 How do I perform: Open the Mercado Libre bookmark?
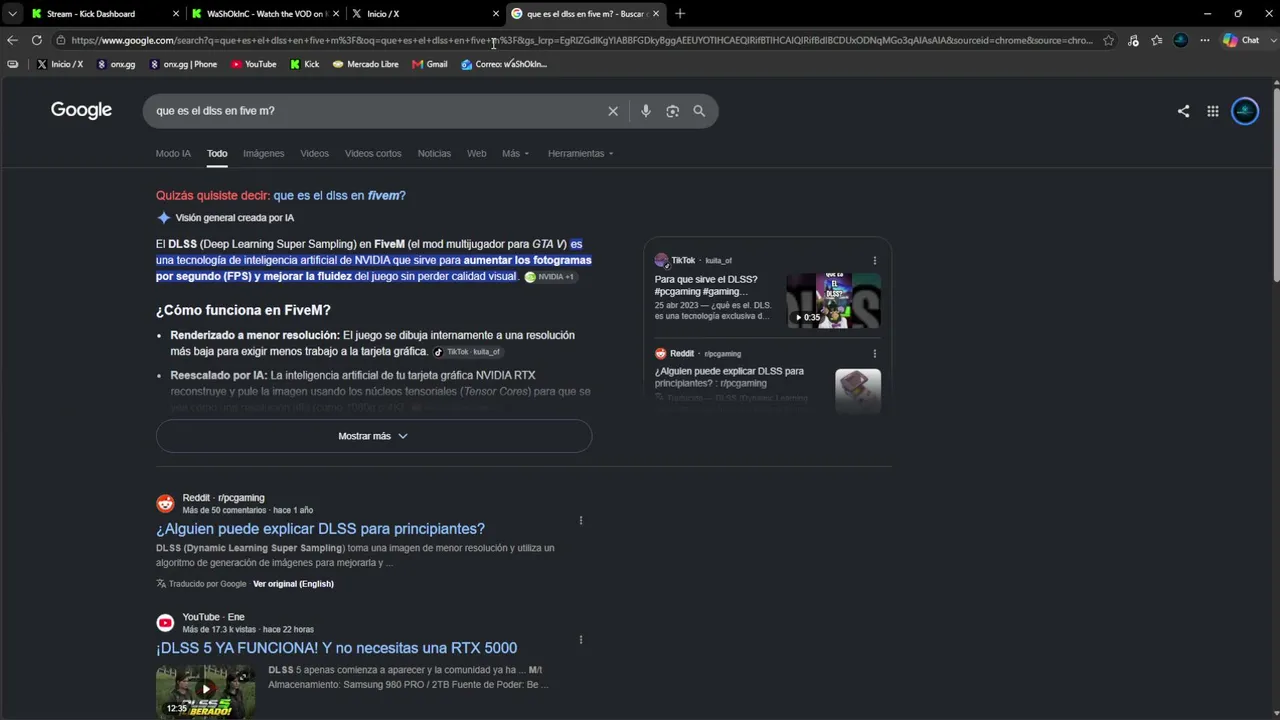click(366, 64)
